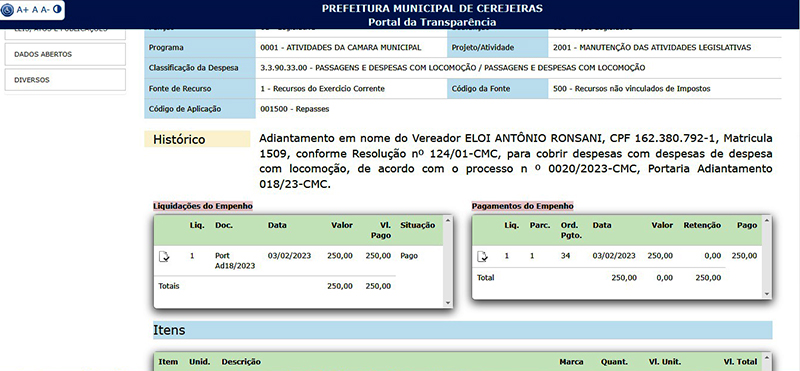This screenshot has width=800, height=371.
Task: Reset font size with the plain A
Action: pyautogui.click(x=35, y=9)
